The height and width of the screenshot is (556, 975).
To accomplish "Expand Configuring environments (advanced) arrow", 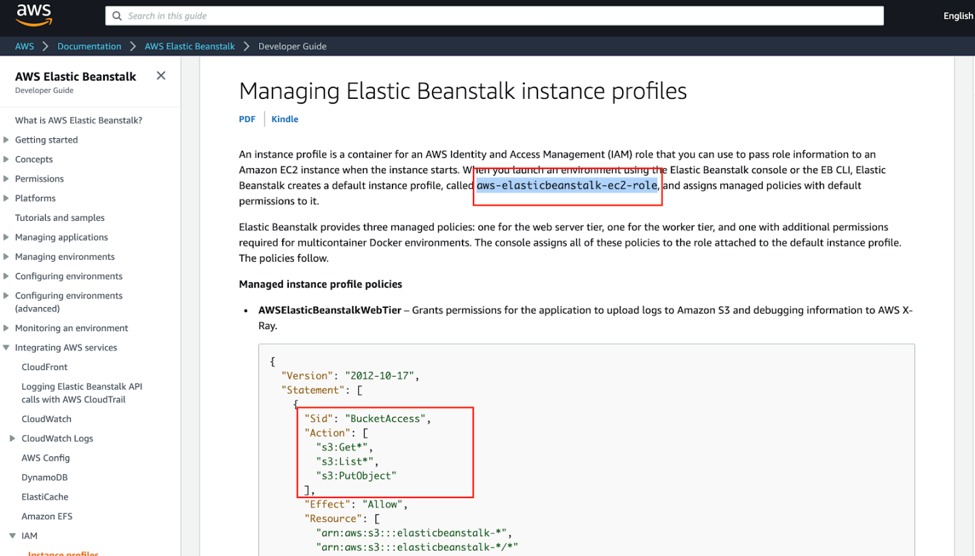I will [x=6, y=295].
